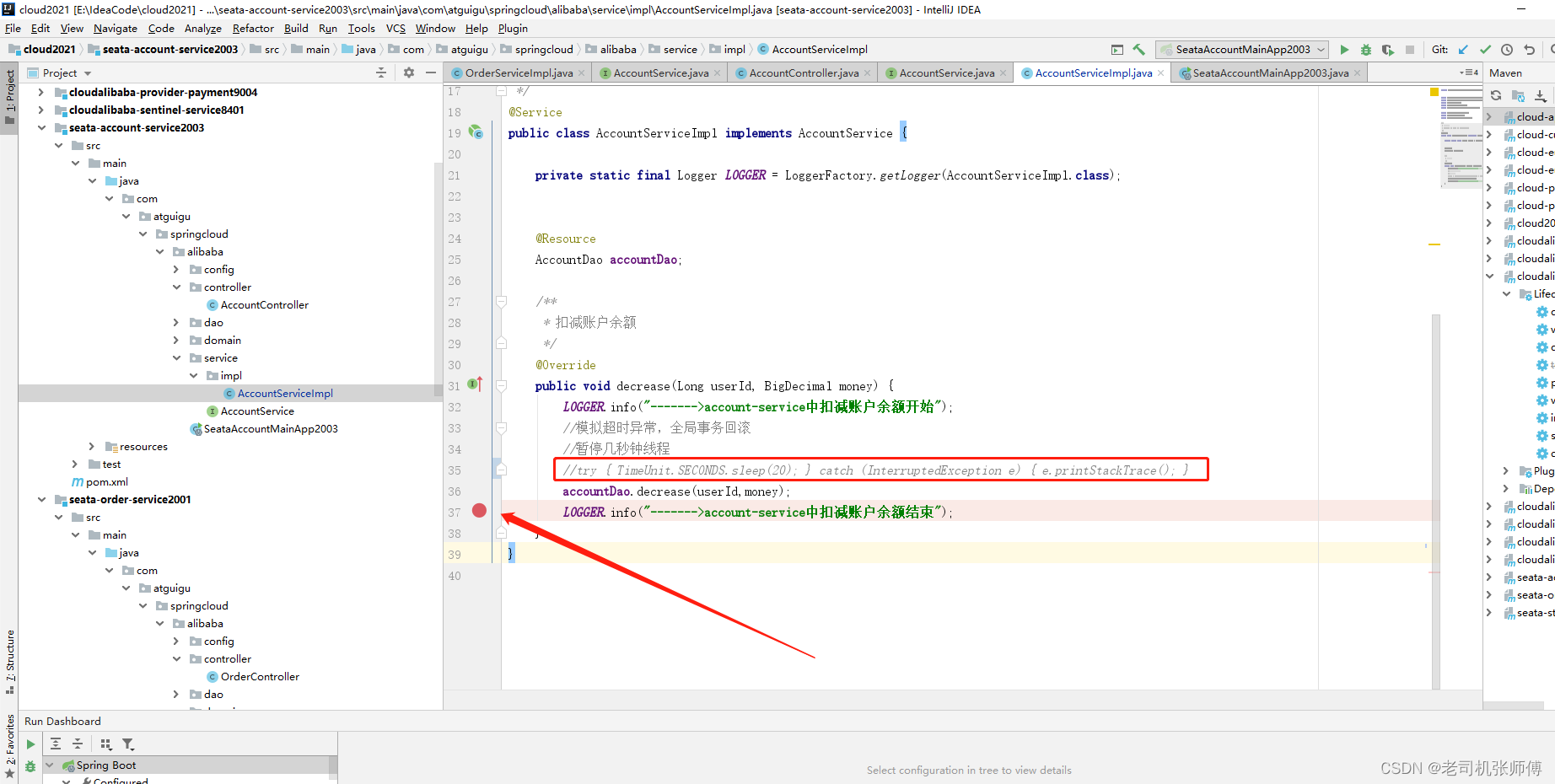This screenshot has height=784, width=1555.
Task: Open Project panel settings gear
Action: pyautogui.click(x=409, y=73)
